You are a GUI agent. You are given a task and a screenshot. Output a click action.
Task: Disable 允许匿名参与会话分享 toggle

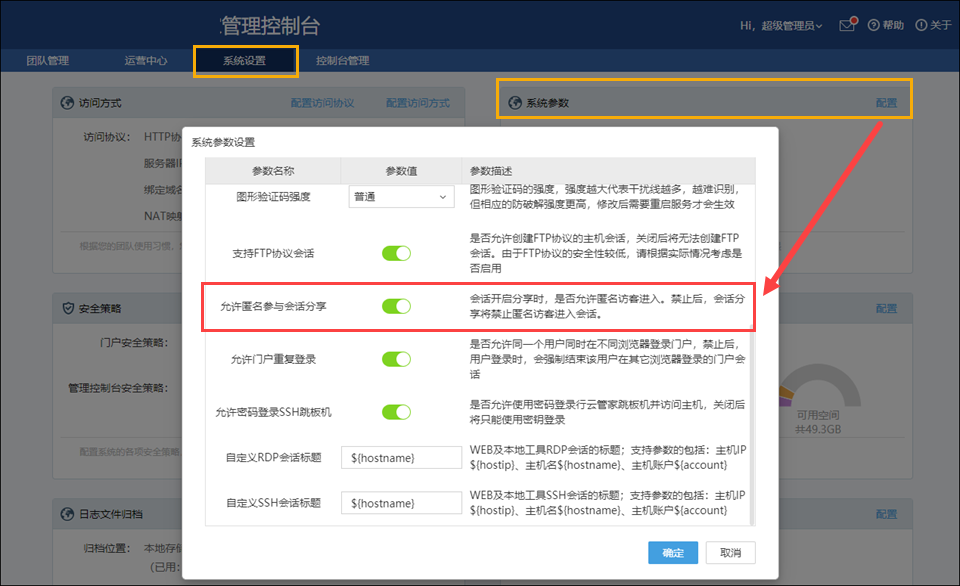tap(396, 306)
